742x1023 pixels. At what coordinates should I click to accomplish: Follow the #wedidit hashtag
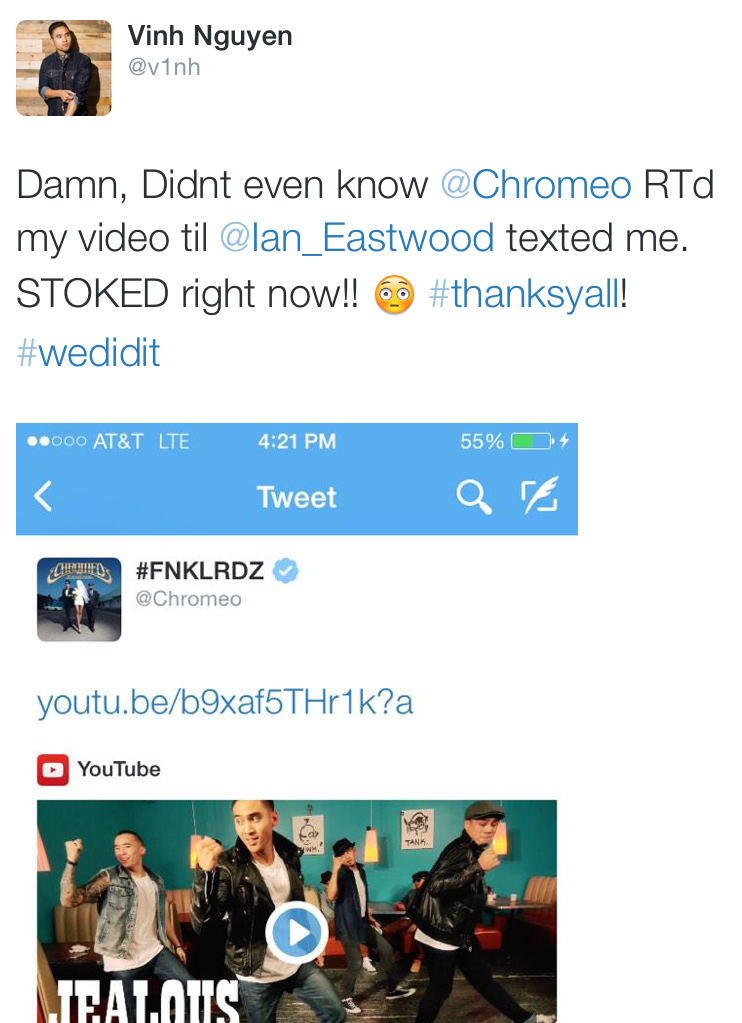(89, 352)
